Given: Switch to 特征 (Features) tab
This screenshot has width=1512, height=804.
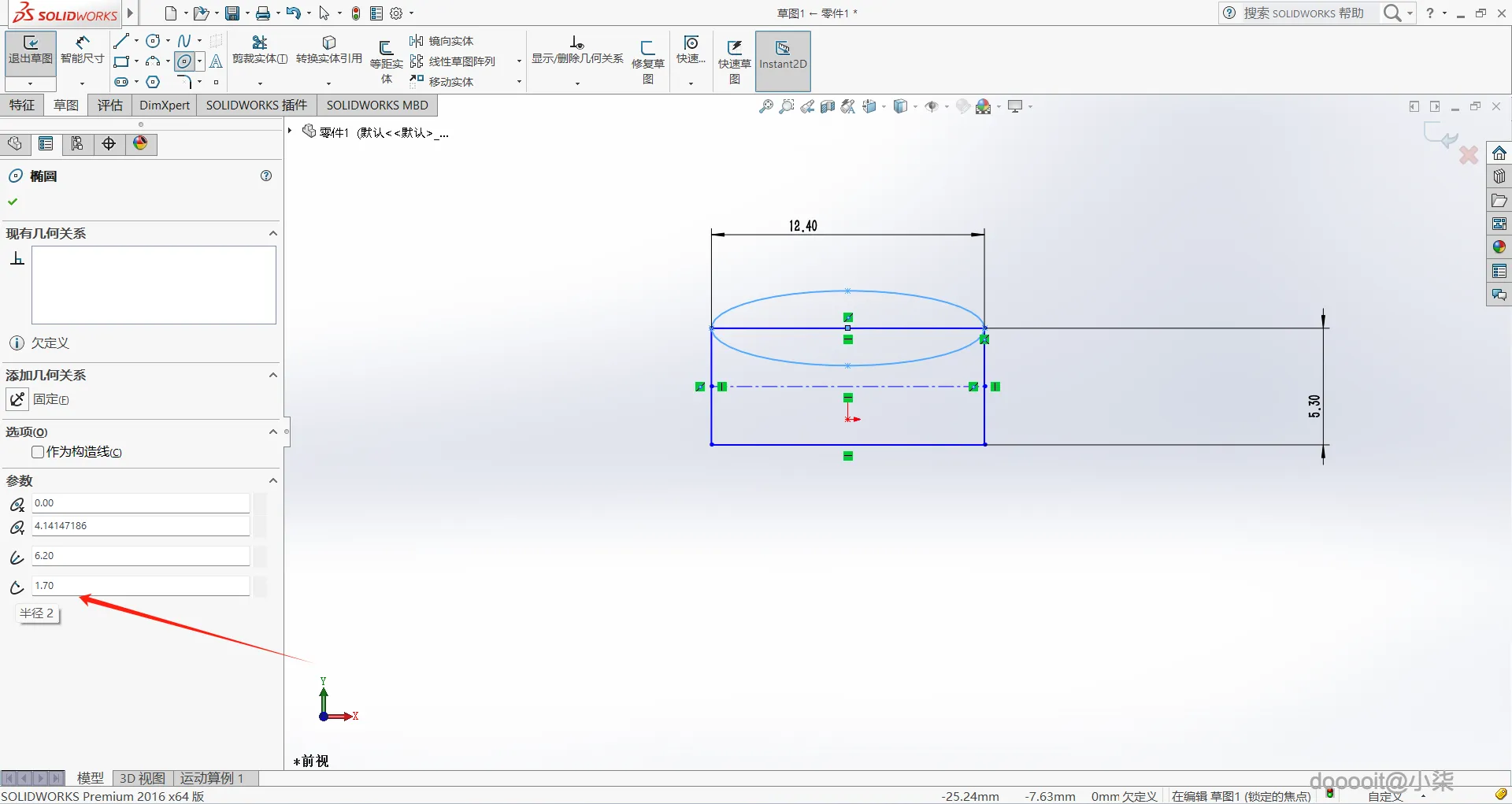Looking at the screenshot, I should tap(22, 105).
